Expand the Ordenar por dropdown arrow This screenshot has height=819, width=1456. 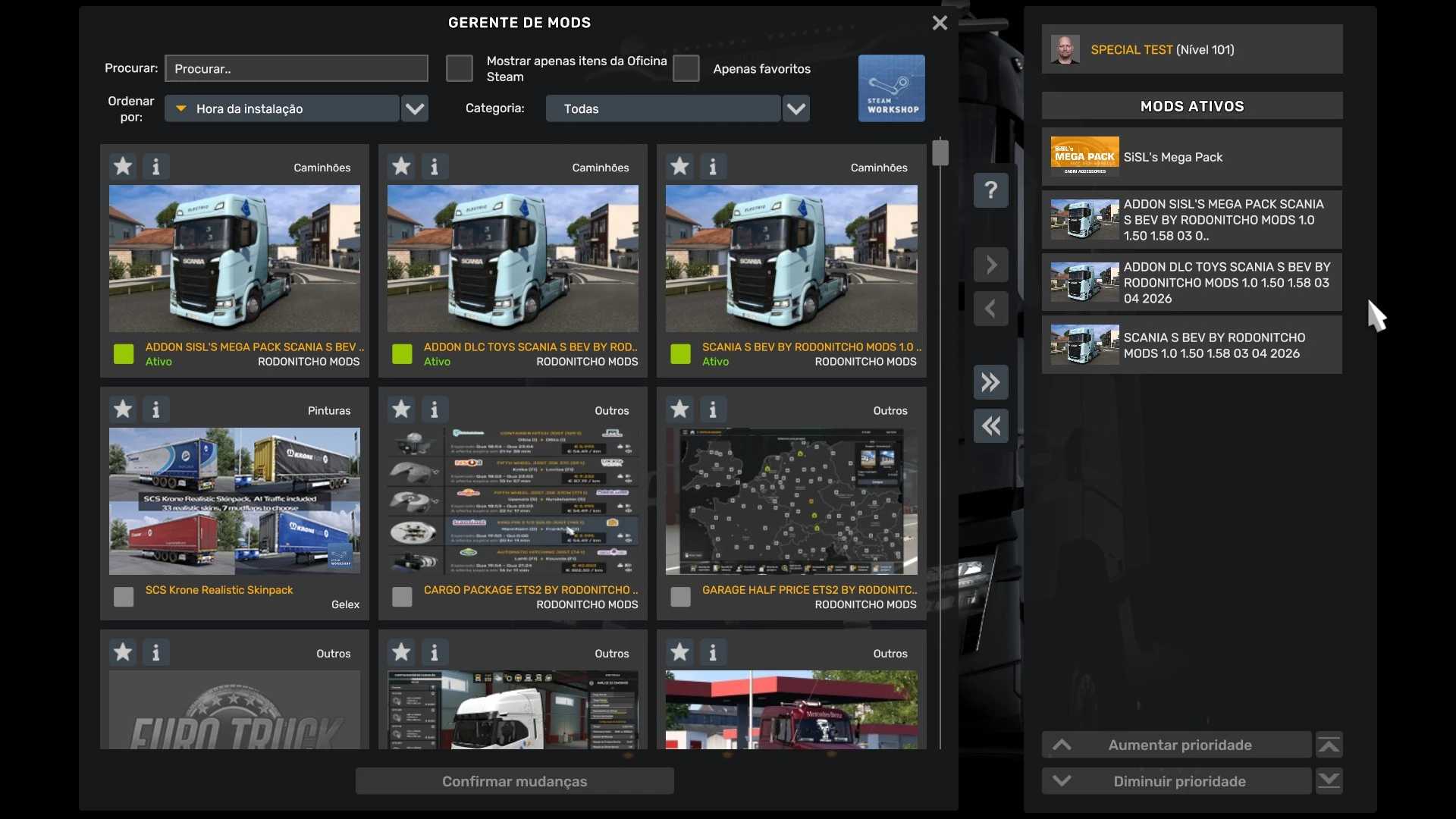click(415, 108)
